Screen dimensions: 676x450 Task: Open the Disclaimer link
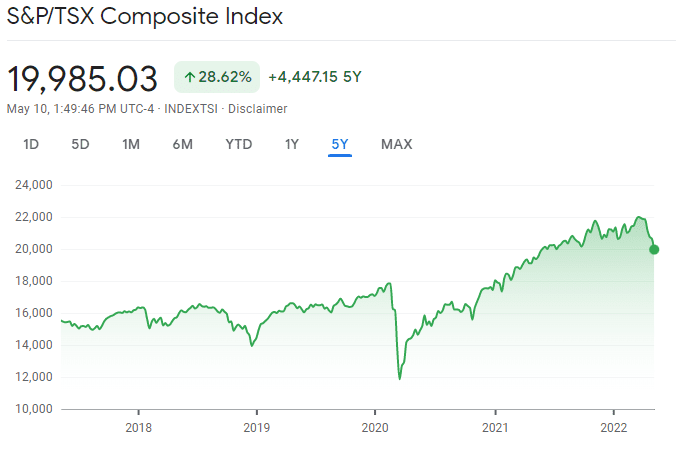pos(261,108)
